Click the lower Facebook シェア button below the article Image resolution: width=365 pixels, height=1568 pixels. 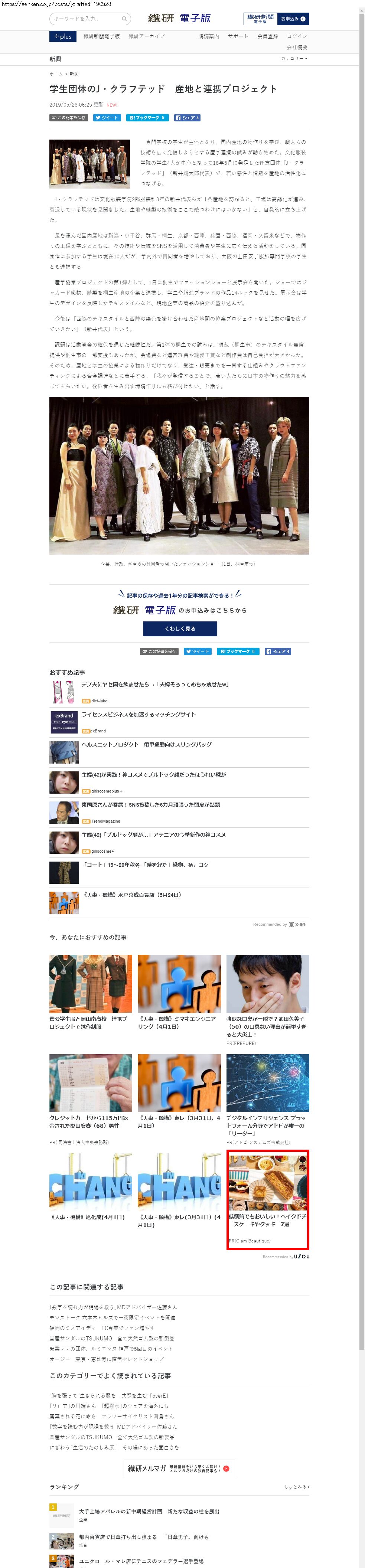pos(278,651)
